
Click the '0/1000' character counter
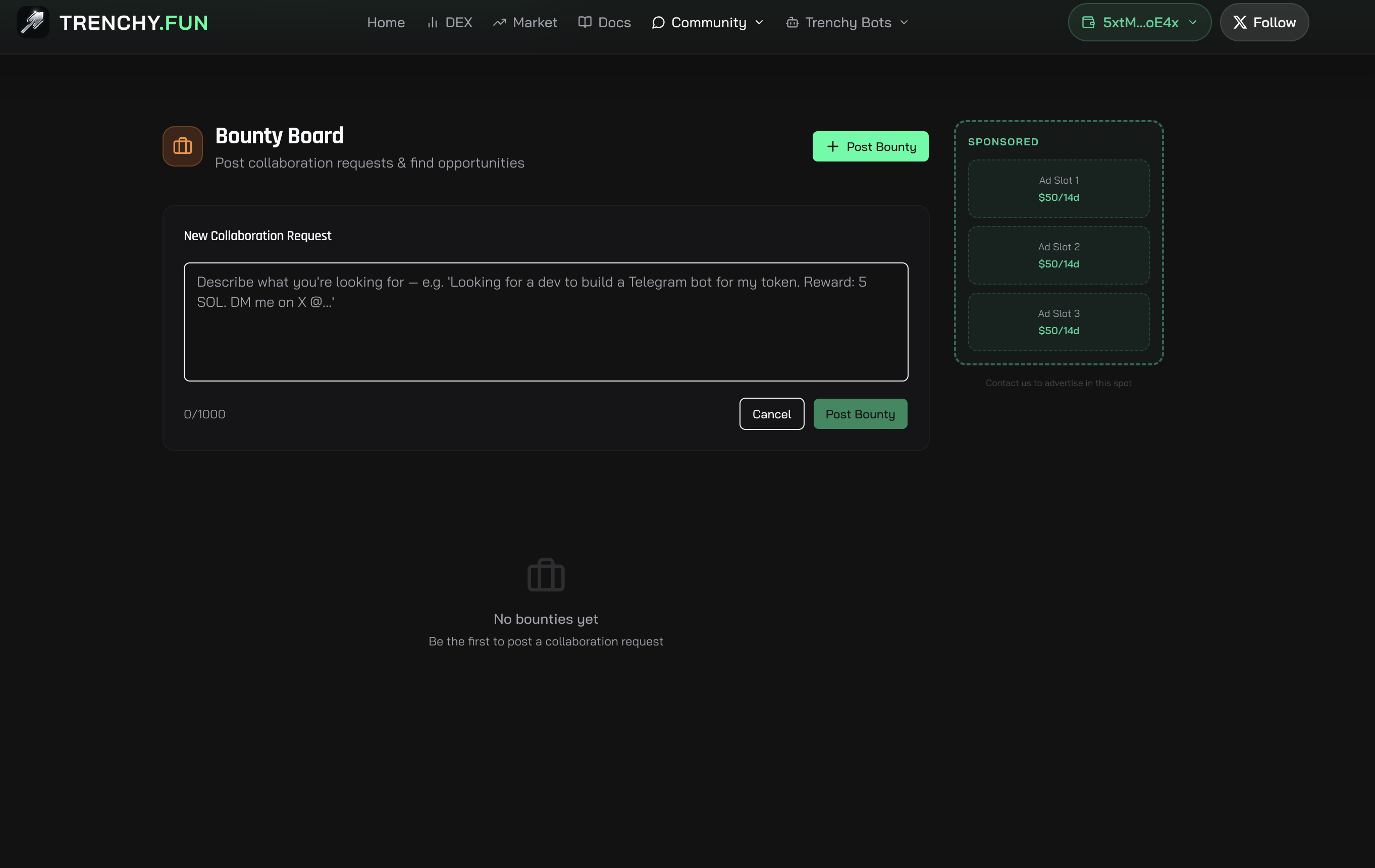point(204,414)
